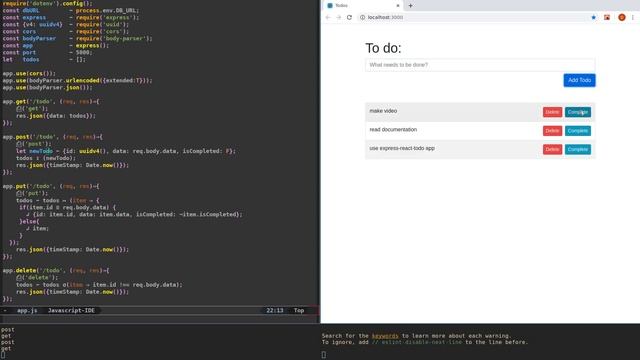Click the '}else{' line in the put handler
Viewport: 640px width, 360px height.
[29, 221]
